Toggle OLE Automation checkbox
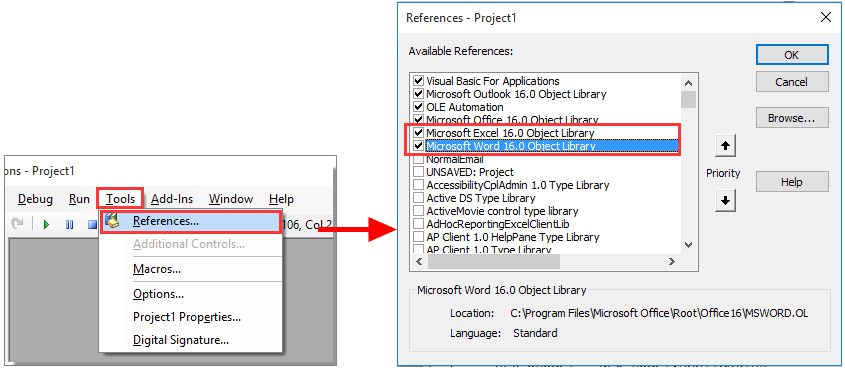Screen dimensions: 845x370 point(418,107)
